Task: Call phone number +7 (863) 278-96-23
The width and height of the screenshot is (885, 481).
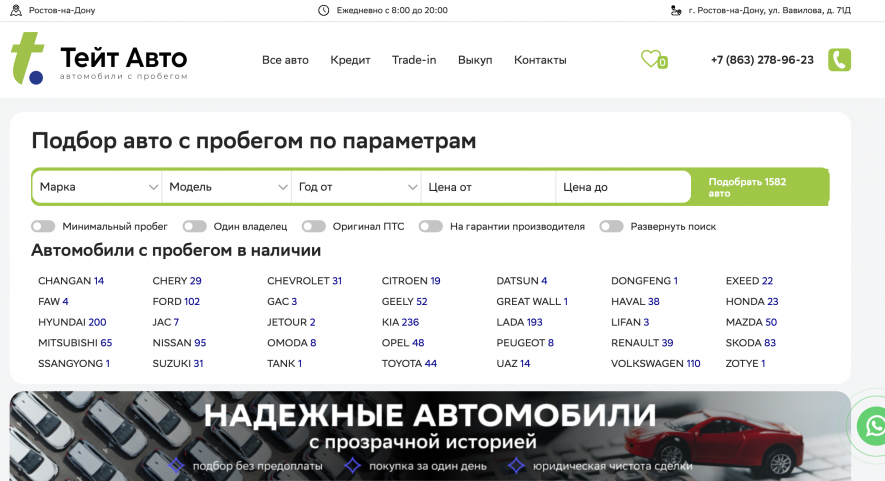Action: click(x=762, y=60)
